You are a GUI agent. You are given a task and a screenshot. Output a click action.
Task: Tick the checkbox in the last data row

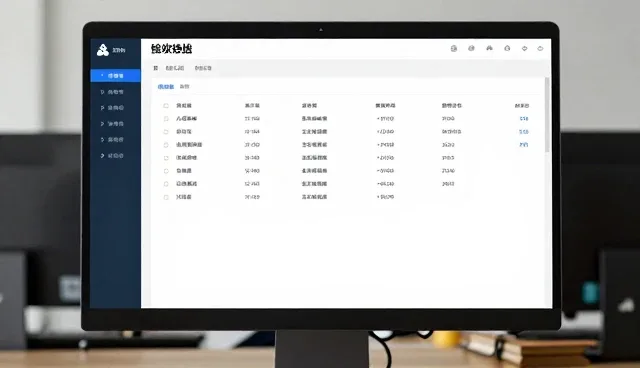pos(166,197)
